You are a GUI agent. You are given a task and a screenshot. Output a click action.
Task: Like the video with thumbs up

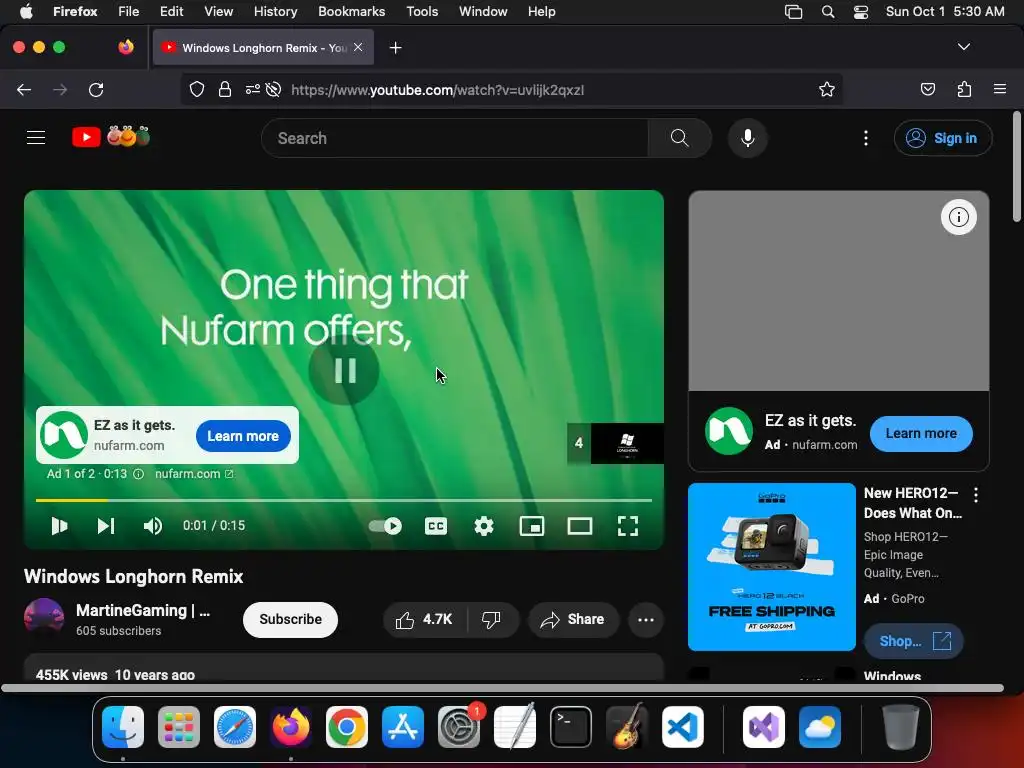(x=424, y=619)
